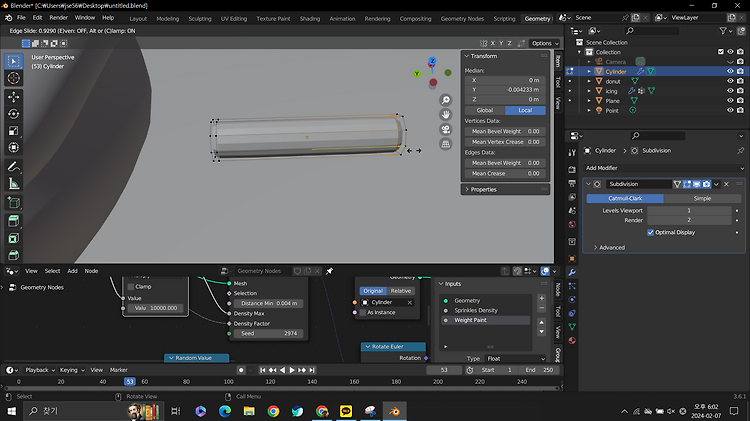Select the Annotate tool

(x=14, y=166)
